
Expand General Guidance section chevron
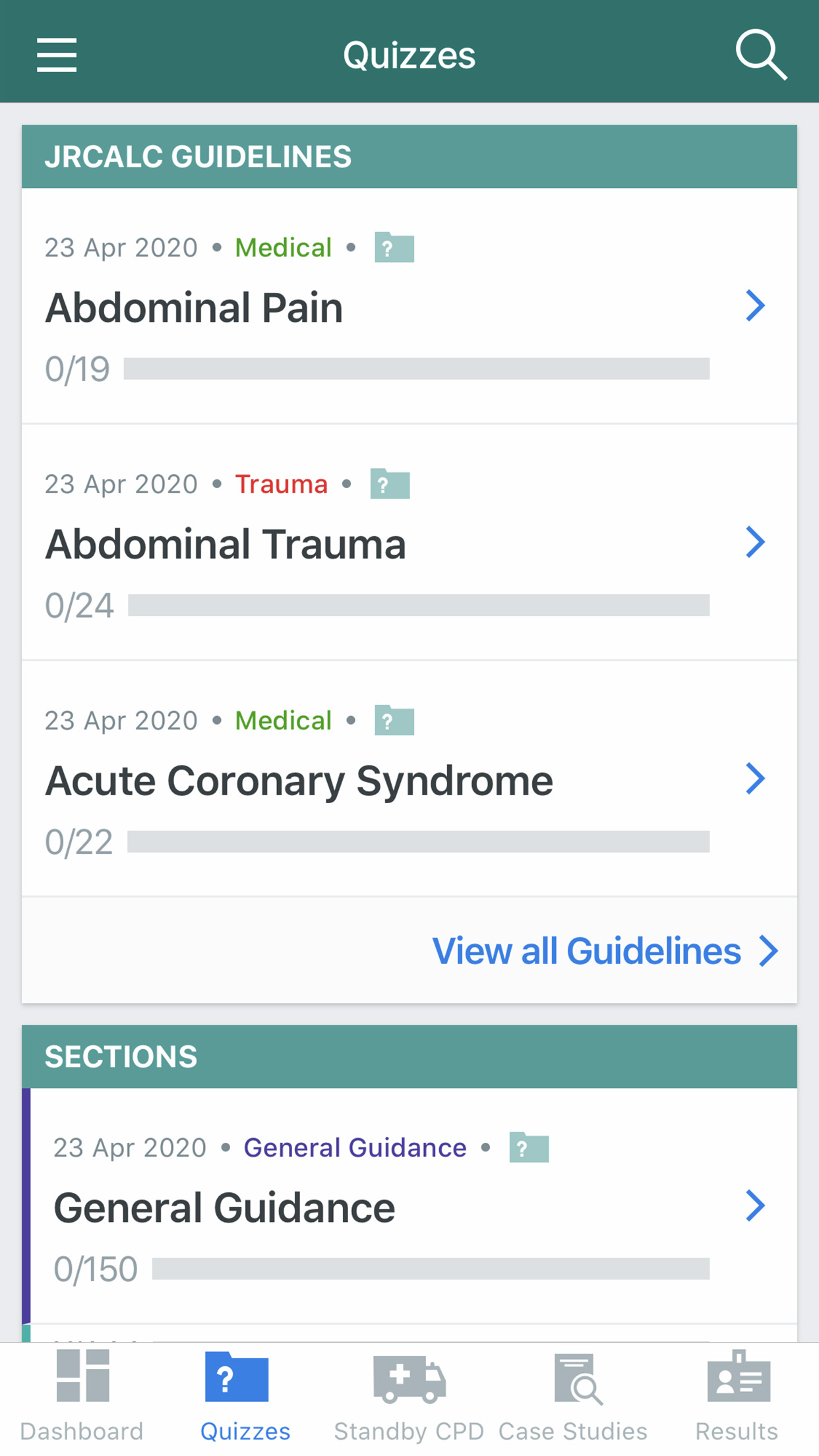755,1206
